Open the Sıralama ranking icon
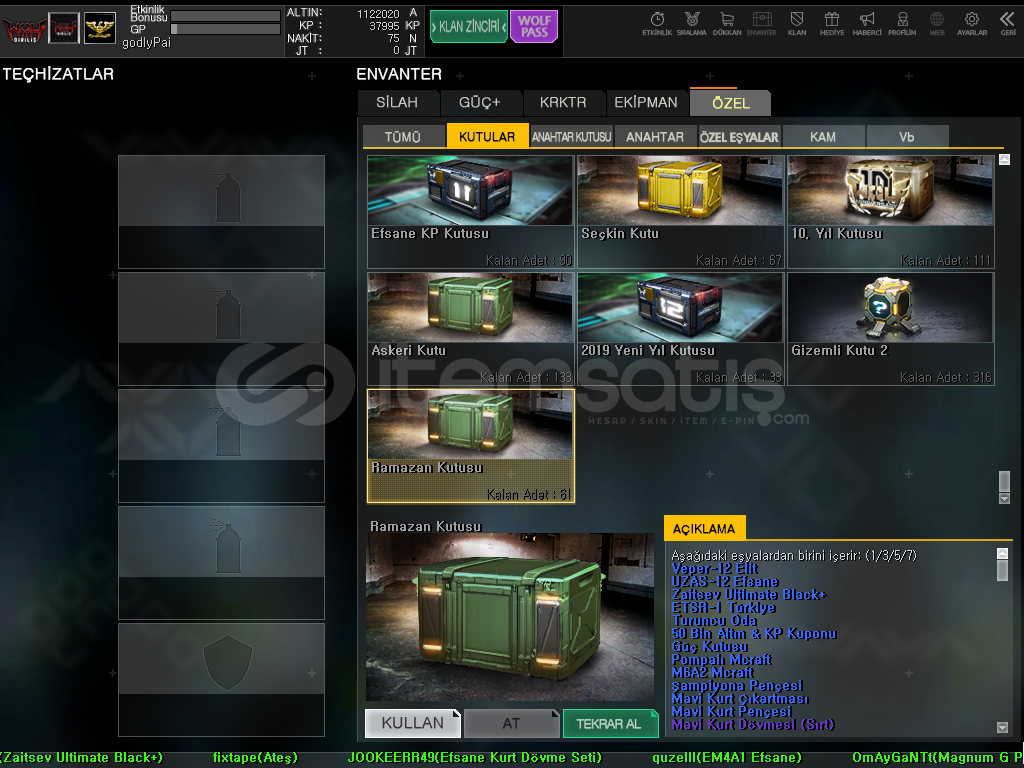The width and height of the screenshot is (1024, 768). 692,24
